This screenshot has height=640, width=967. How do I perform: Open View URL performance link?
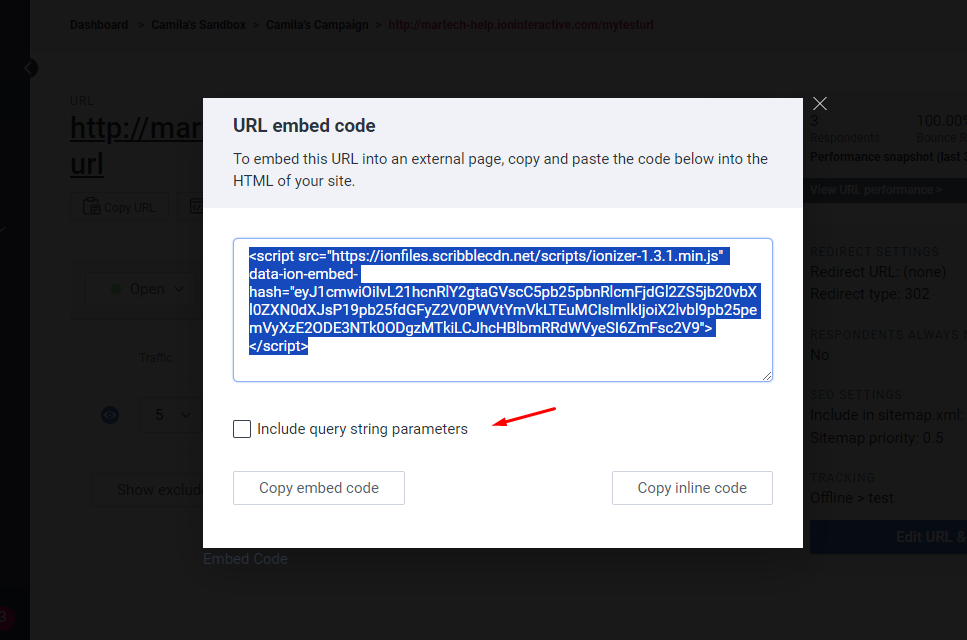tap(876, 190)
